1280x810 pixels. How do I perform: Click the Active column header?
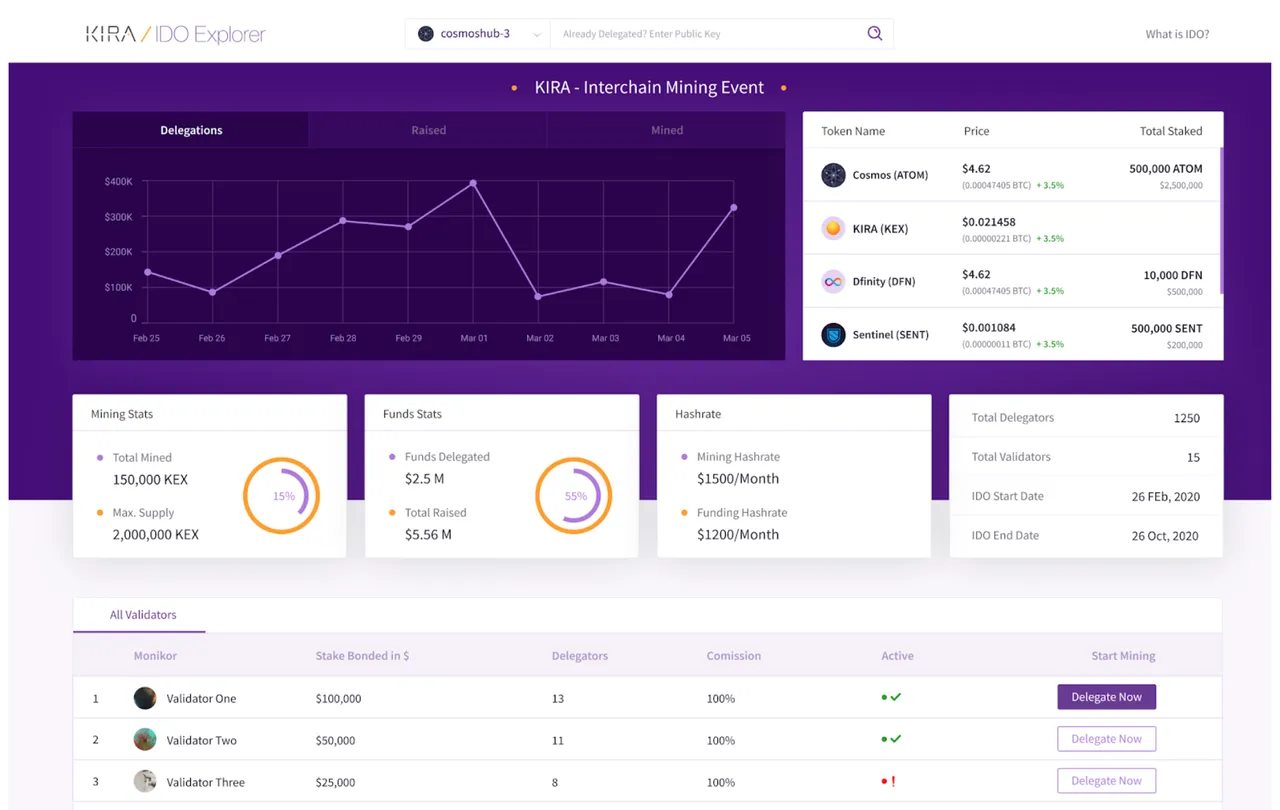(x=897, y=656)
